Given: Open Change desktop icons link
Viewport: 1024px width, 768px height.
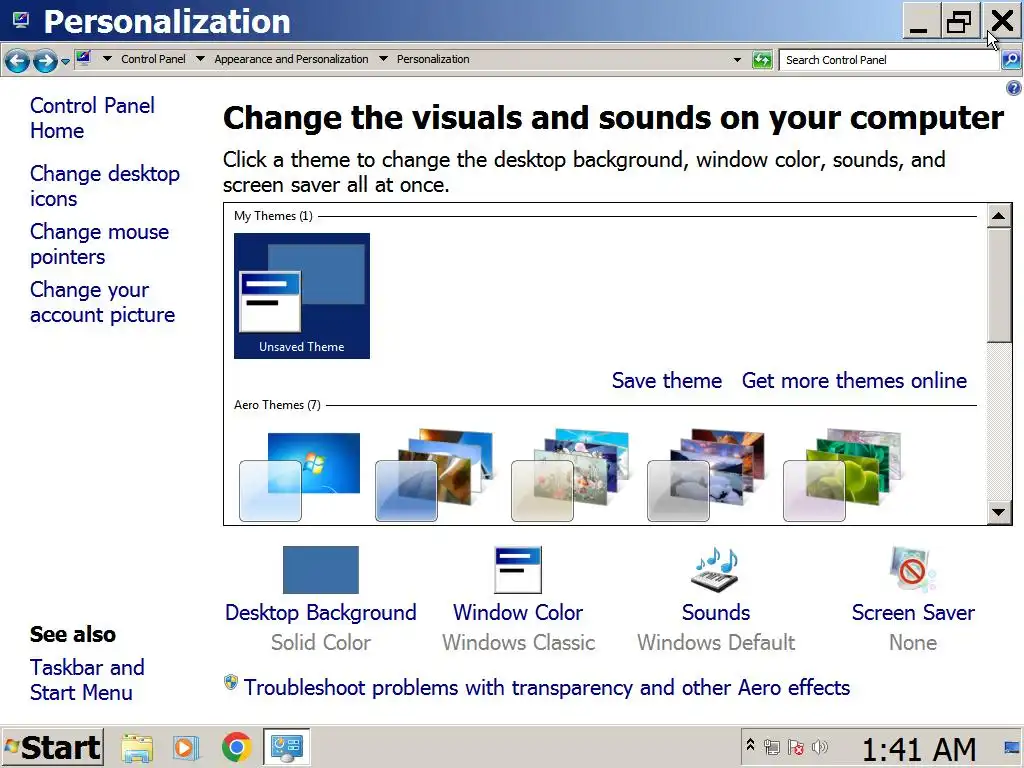Looking at the screenshot, I should [x=104, y=186].
